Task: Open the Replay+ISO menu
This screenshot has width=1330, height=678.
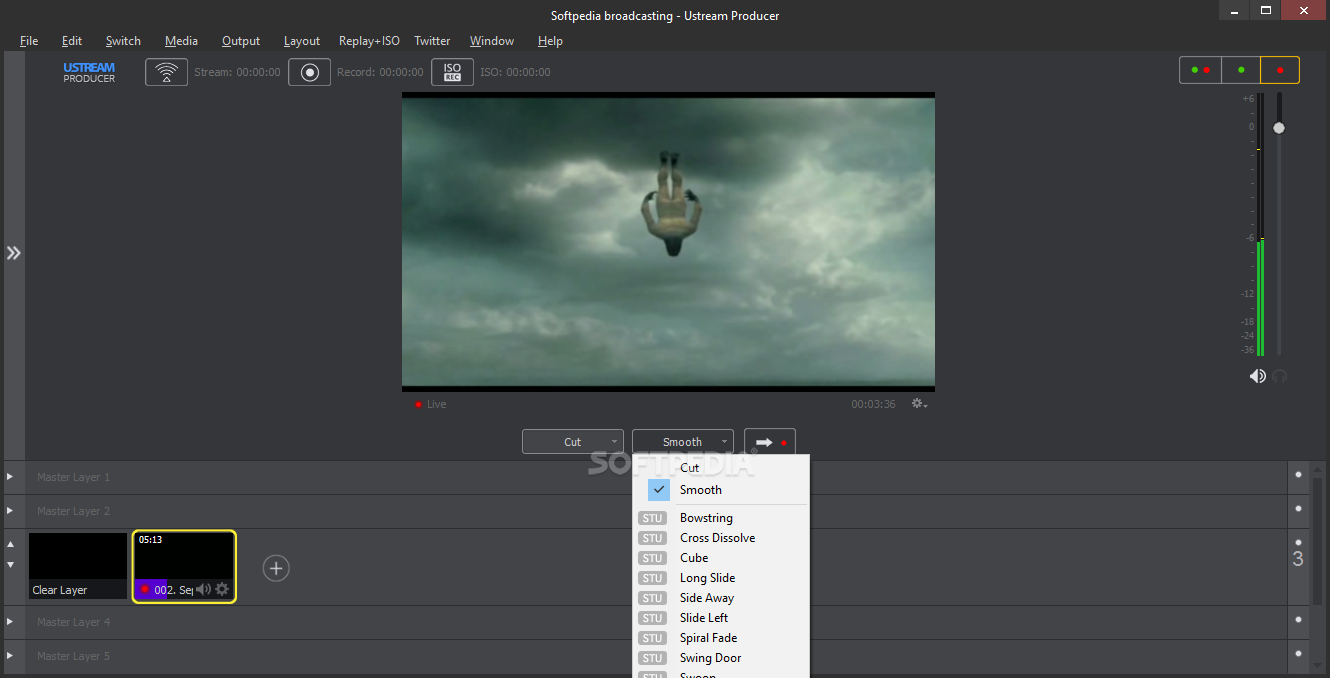Action: pos(369,41)
